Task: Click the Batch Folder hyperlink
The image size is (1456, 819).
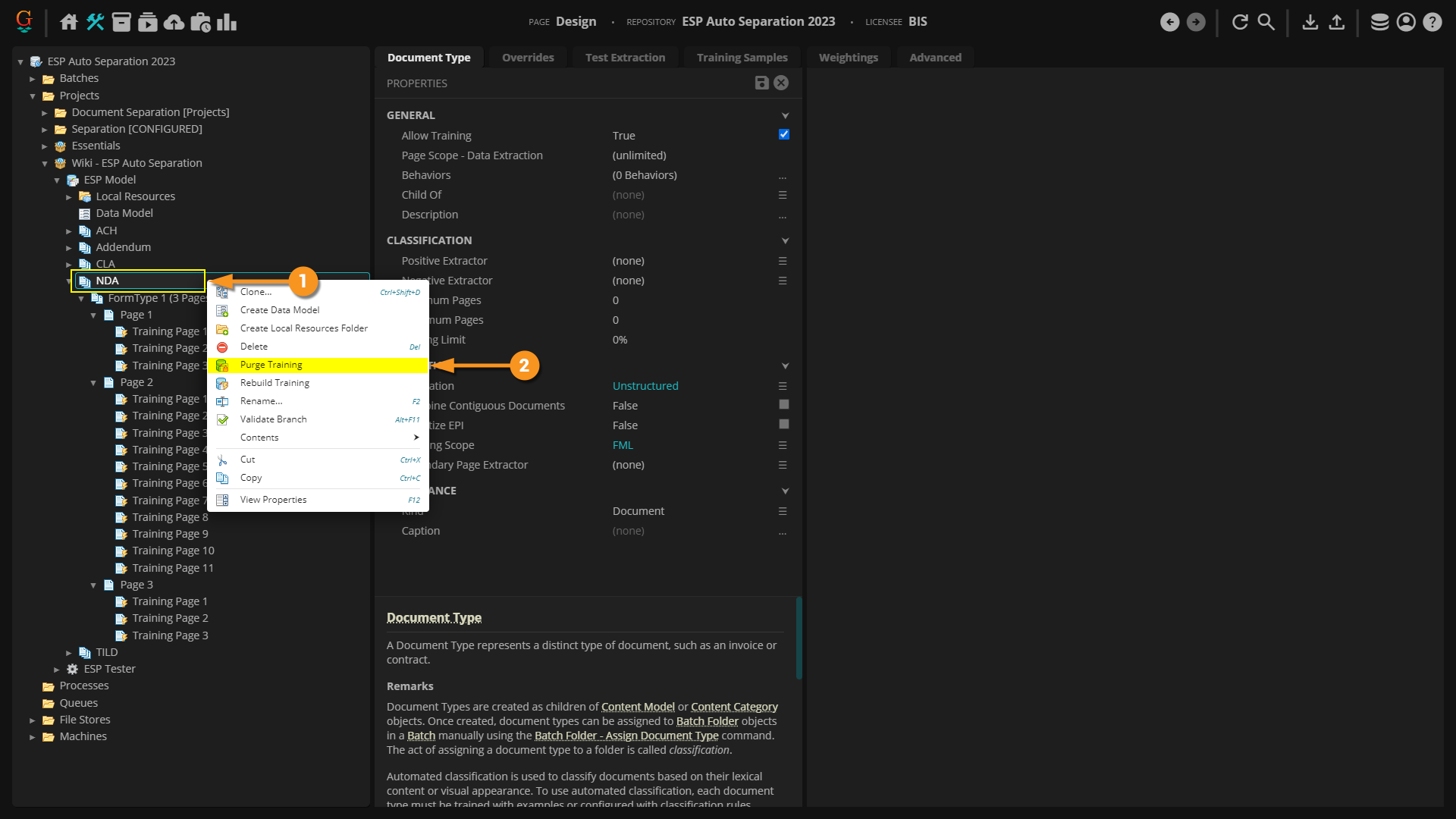Action: (707, 721)
